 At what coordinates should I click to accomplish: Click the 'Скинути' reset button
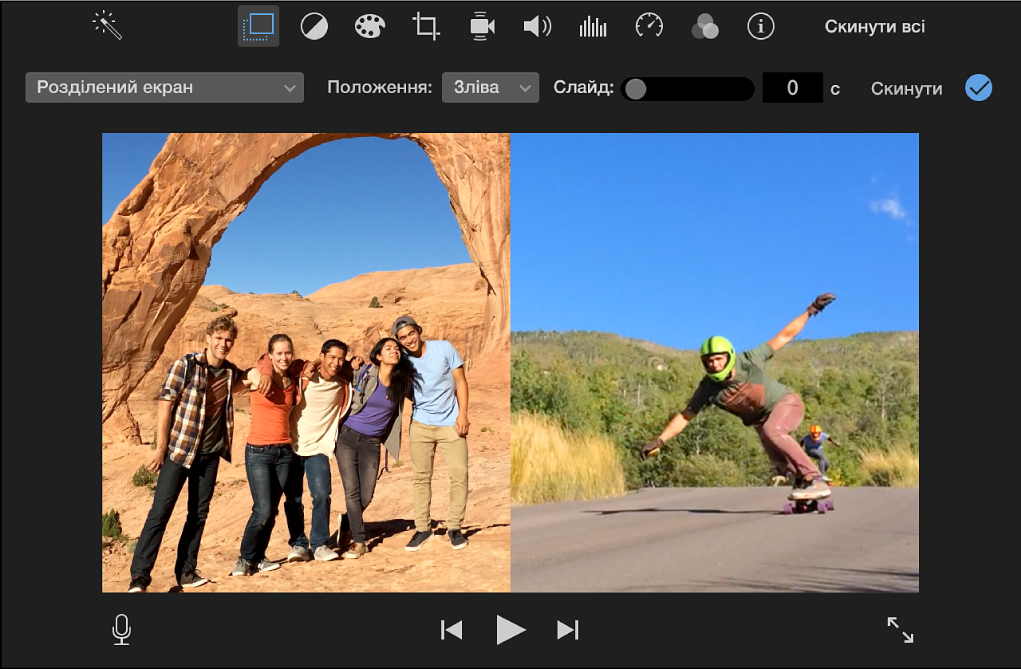(906, 89)
